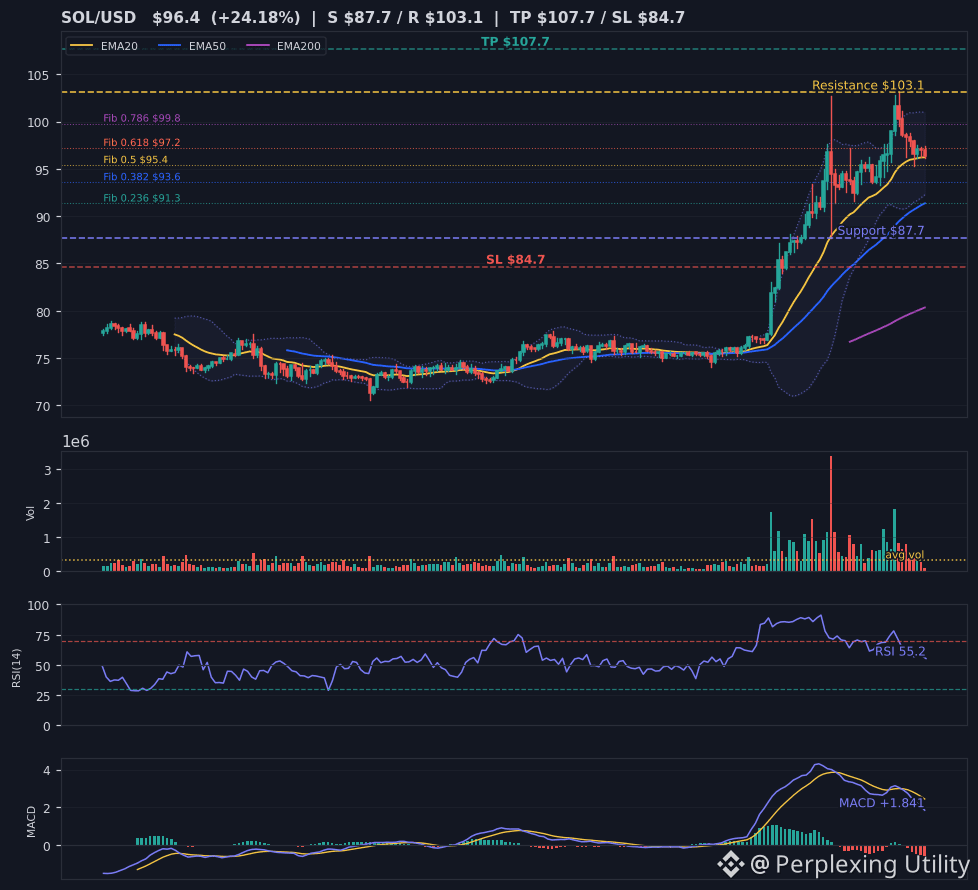Click the 'Vol' axis label
This screenshot has width=978, height=890.
point(31,513)
